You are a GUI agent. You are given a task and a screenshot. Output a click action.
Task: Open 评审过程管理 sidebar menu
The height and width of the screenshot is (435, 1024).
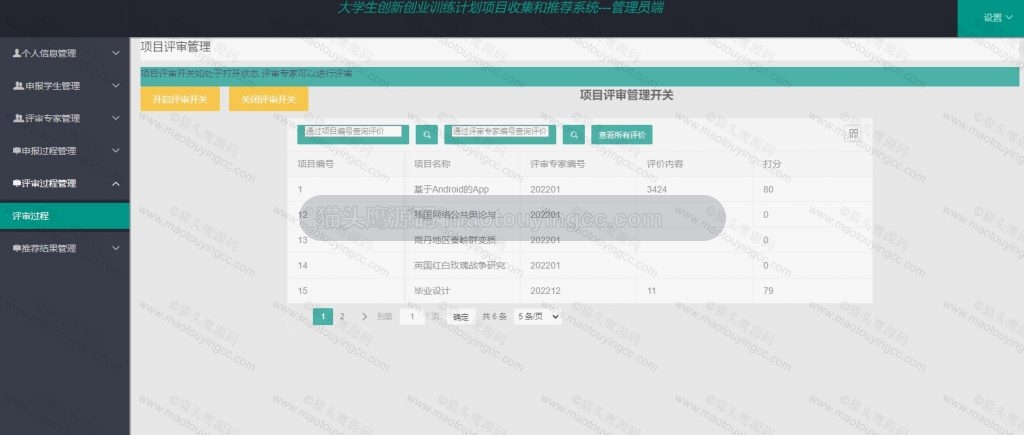click(65, 184)
